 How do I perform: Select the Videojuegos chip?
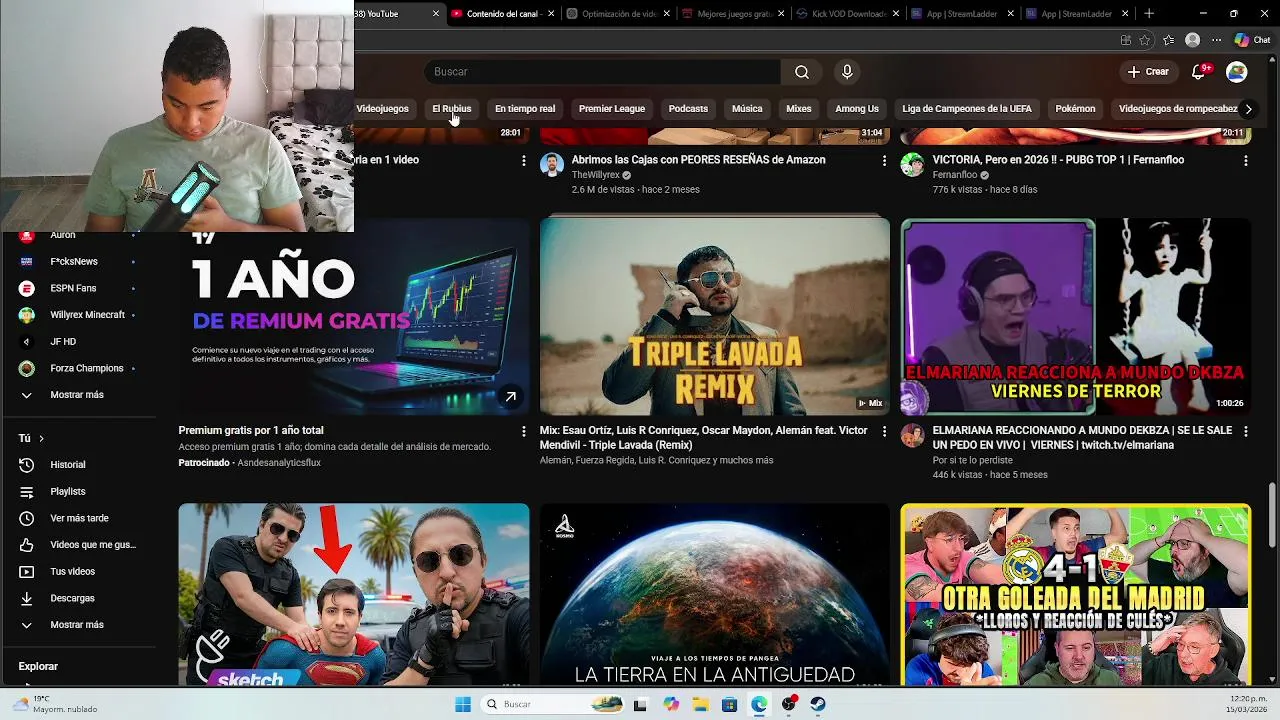pos(382,109)
